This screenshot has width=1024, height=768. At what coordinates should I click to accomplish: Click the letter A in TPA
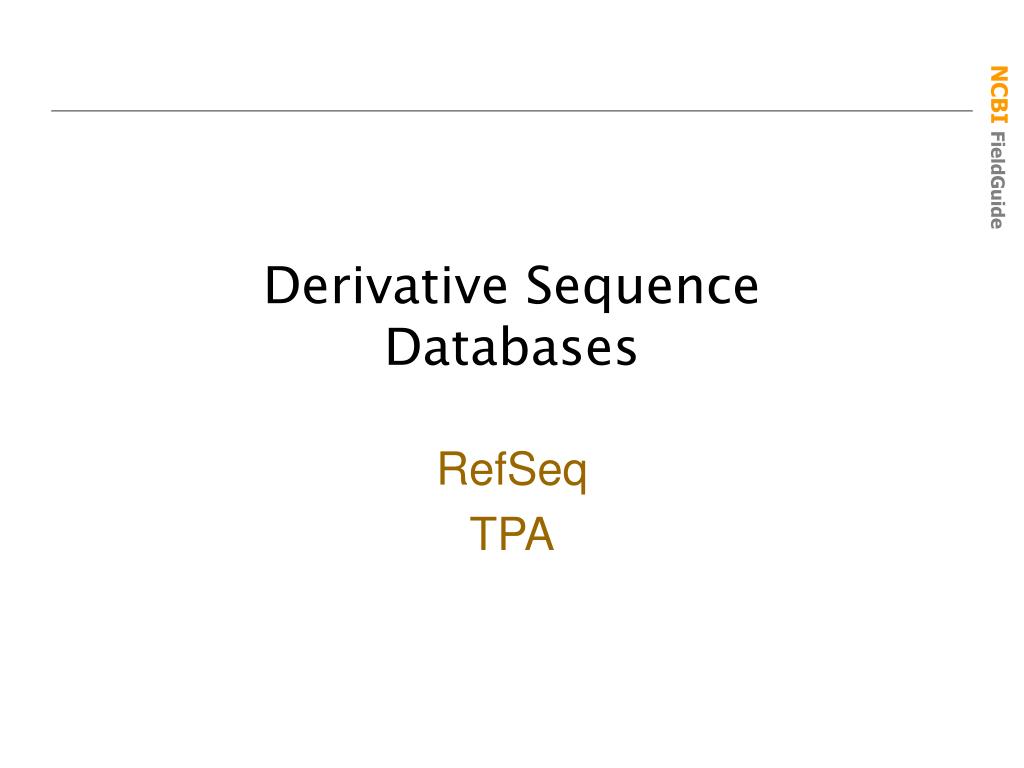539,534
